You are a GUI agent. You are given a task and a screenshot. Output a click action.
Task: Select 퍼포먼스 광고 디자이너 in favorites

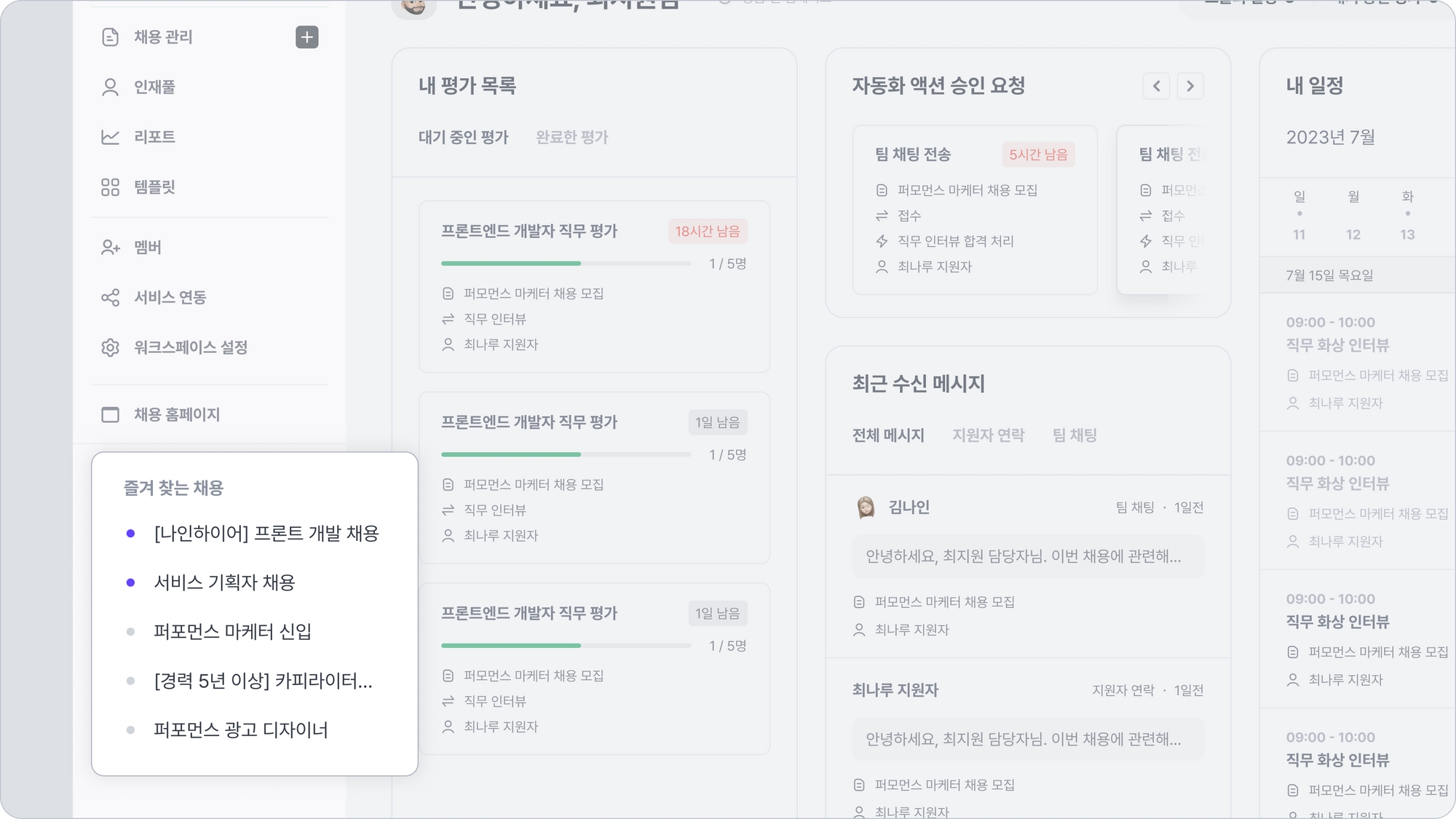[240, 730]
